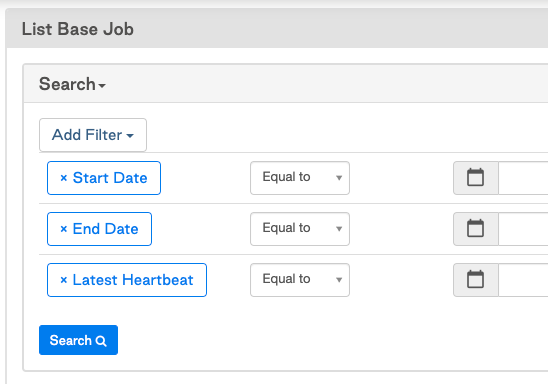Collapse the Search panel header
The width and height of the screenshot is (548, 384).
[72, 84]
